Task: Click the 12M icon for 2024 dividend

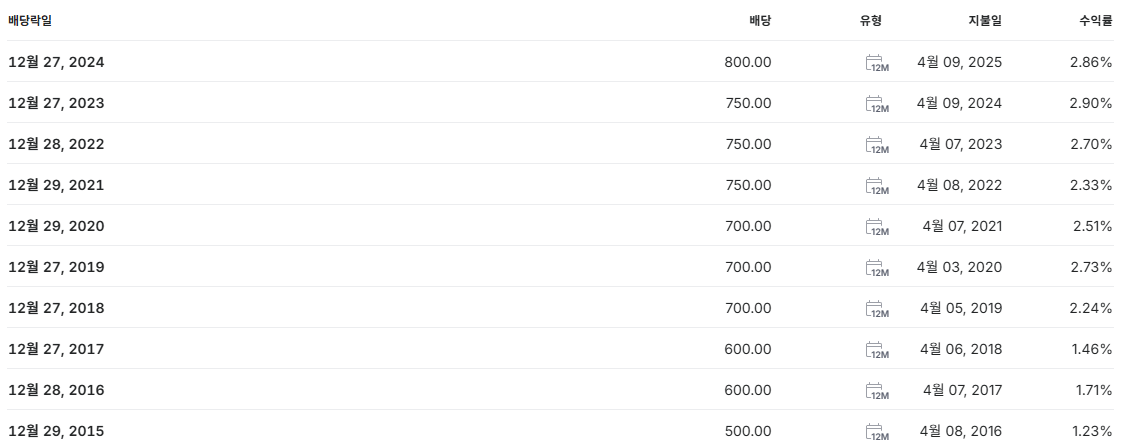Action: click(877, 63)
